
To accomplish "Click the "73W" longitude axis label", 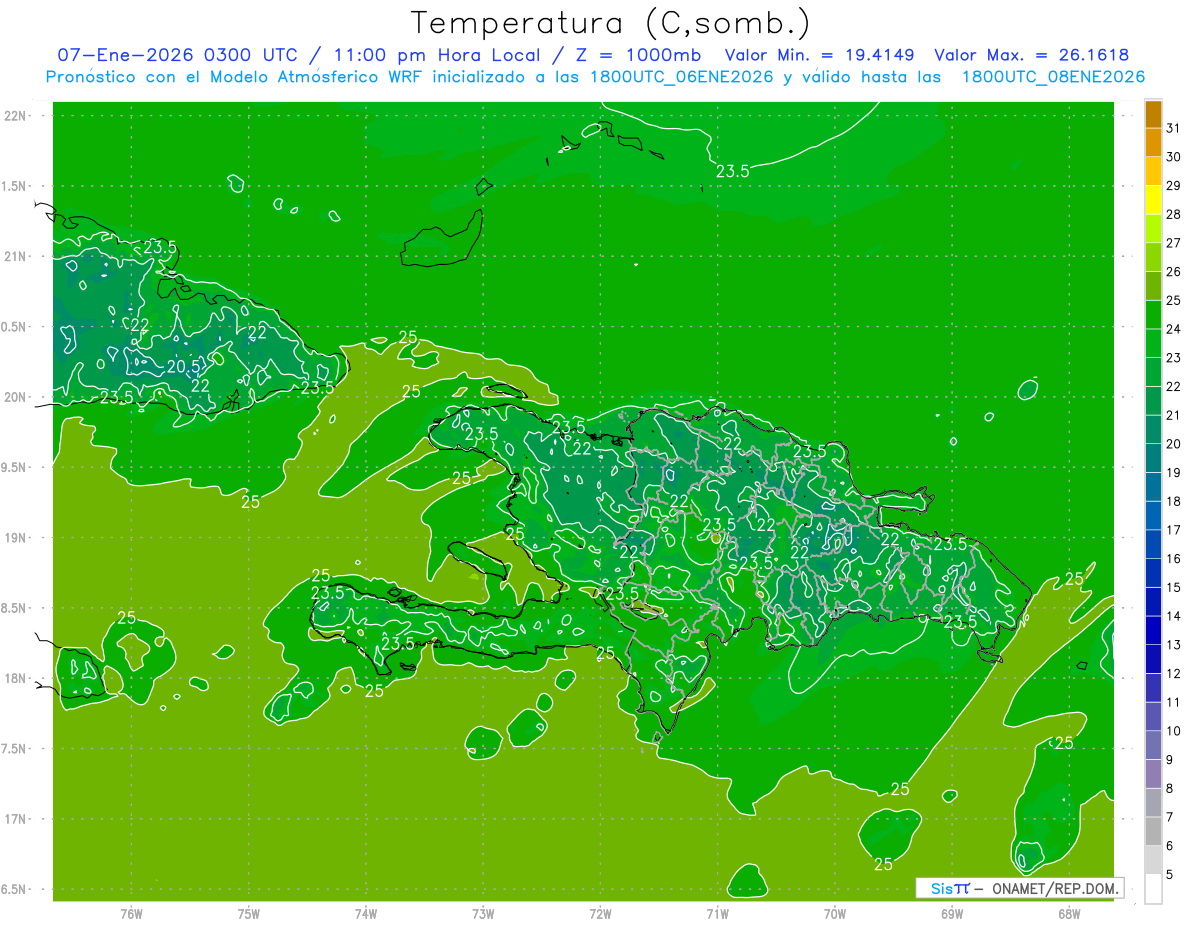I will (482, 913).
